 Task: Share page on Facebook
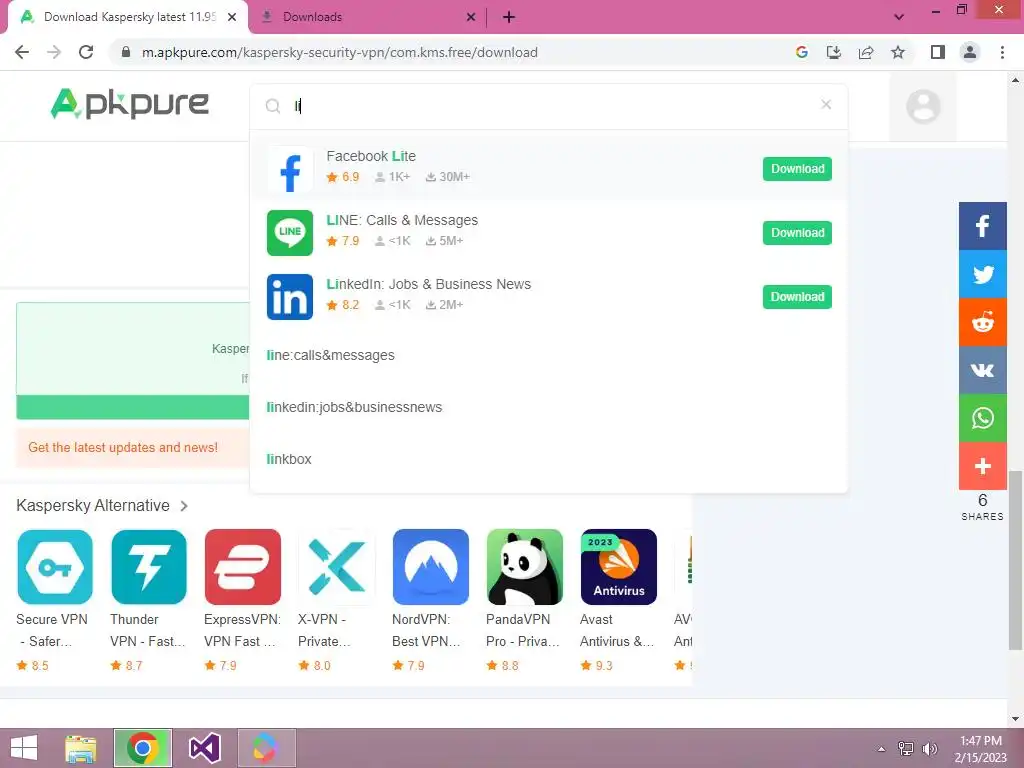pyautogui.click(x=983, y=226)
